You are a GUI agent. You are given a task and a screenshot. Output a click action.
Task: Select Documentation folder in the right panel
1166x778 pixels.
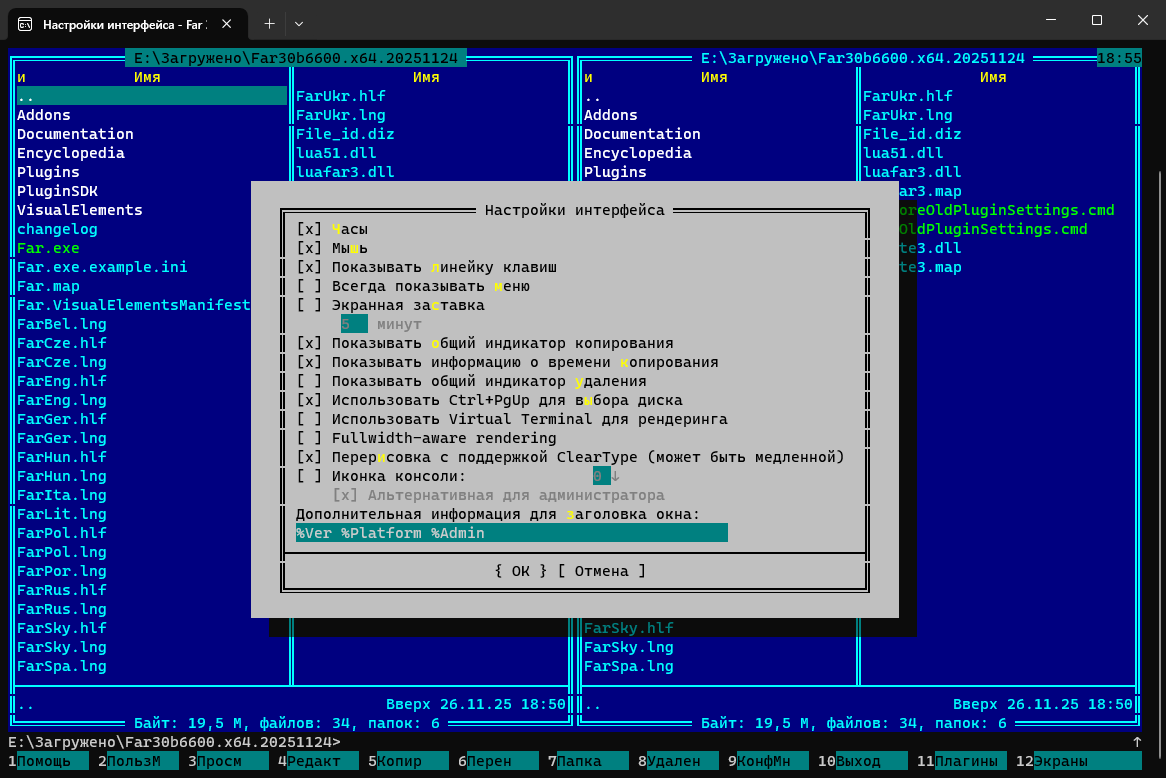[x=642, y=134]
